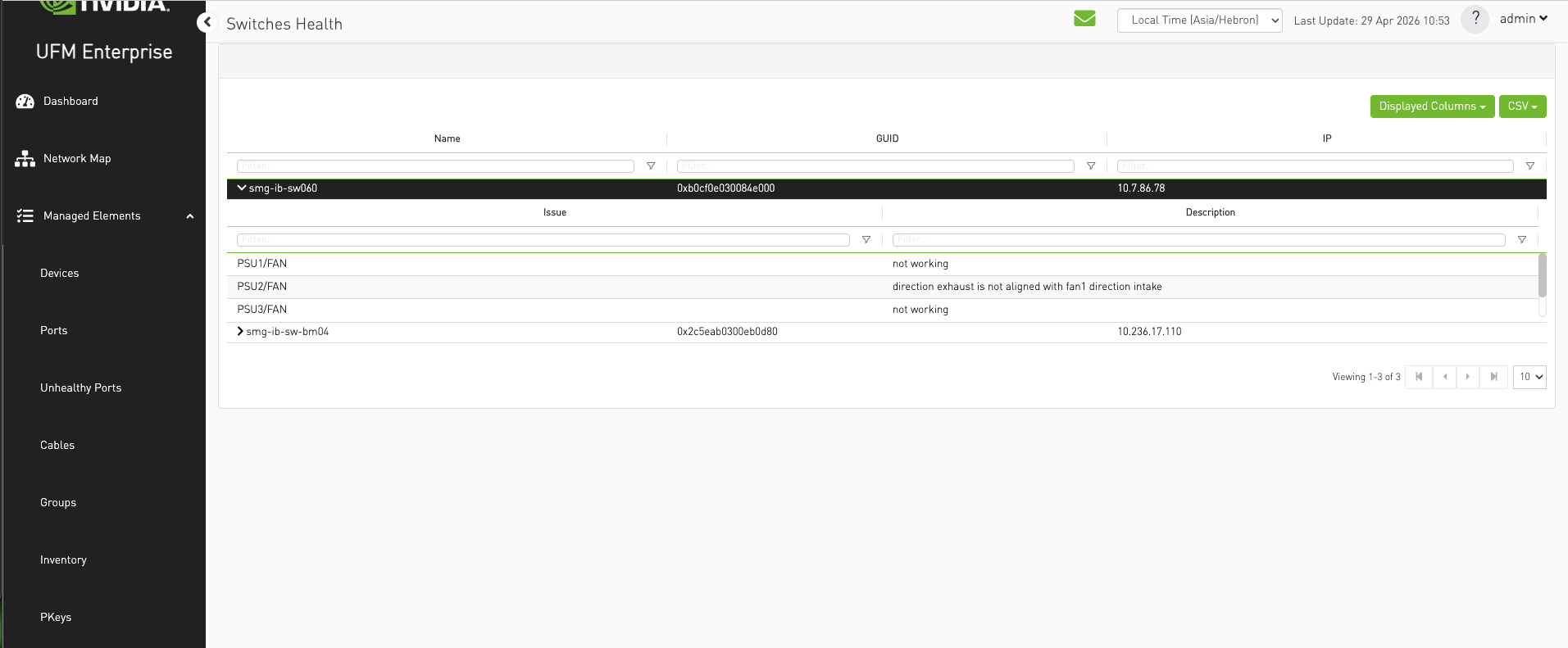Viewport: 1568px width, 648px height.
Task: Sort by the GUID column header
Action: pyautogui.click(x=887, y=139)
